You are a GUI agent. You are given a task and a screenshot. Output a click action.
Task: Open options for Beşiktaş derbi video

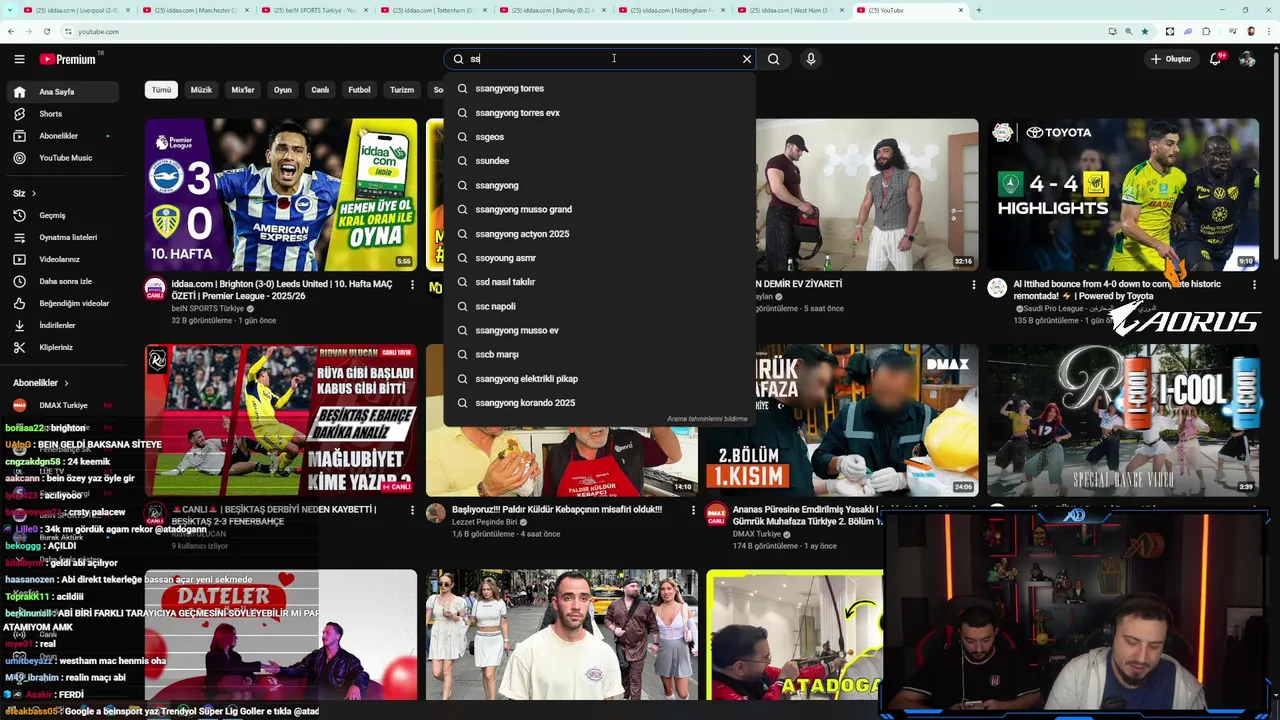412,510
